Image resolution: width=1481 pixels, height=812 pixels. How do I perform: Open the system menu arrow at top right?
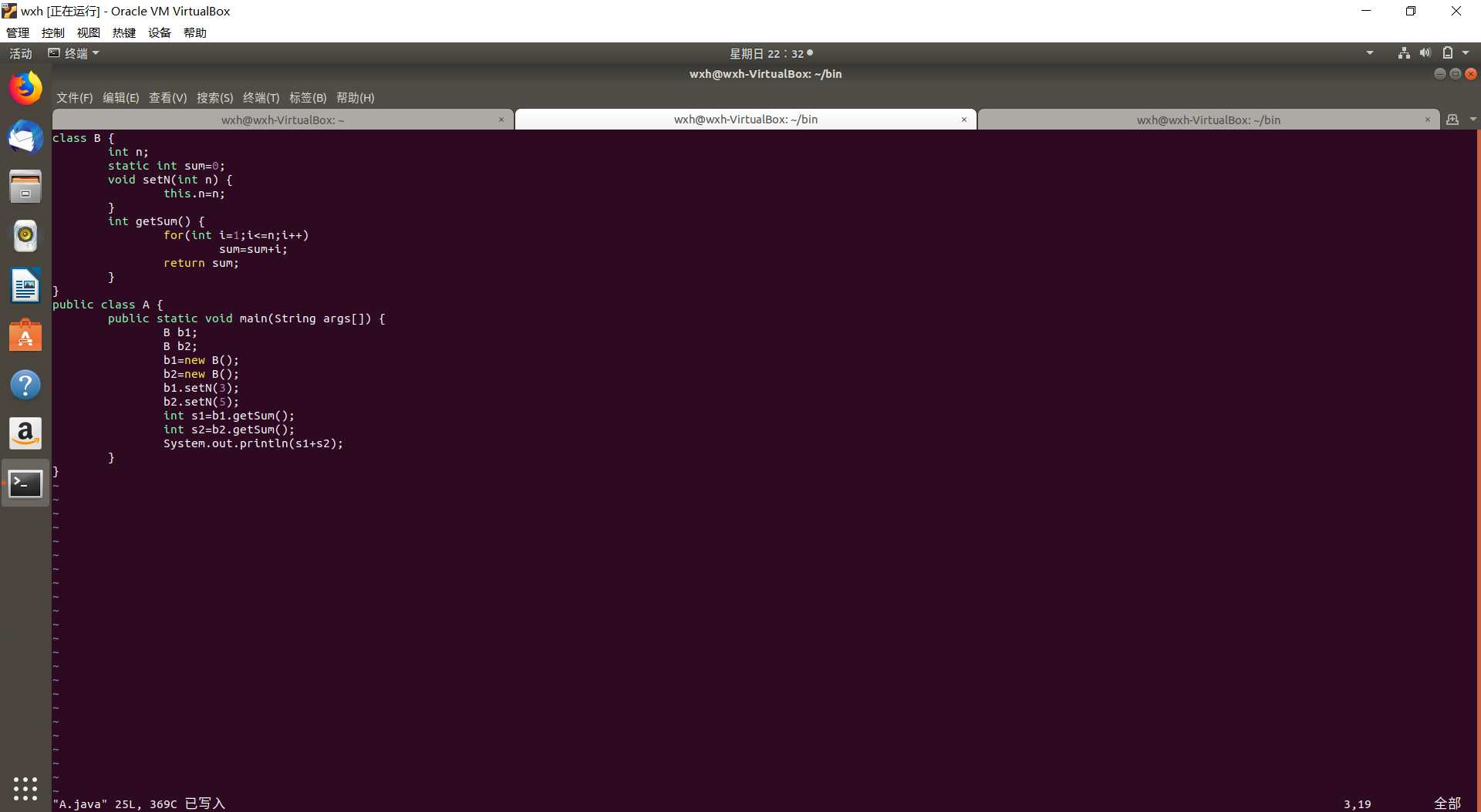tap(1466, 53)
